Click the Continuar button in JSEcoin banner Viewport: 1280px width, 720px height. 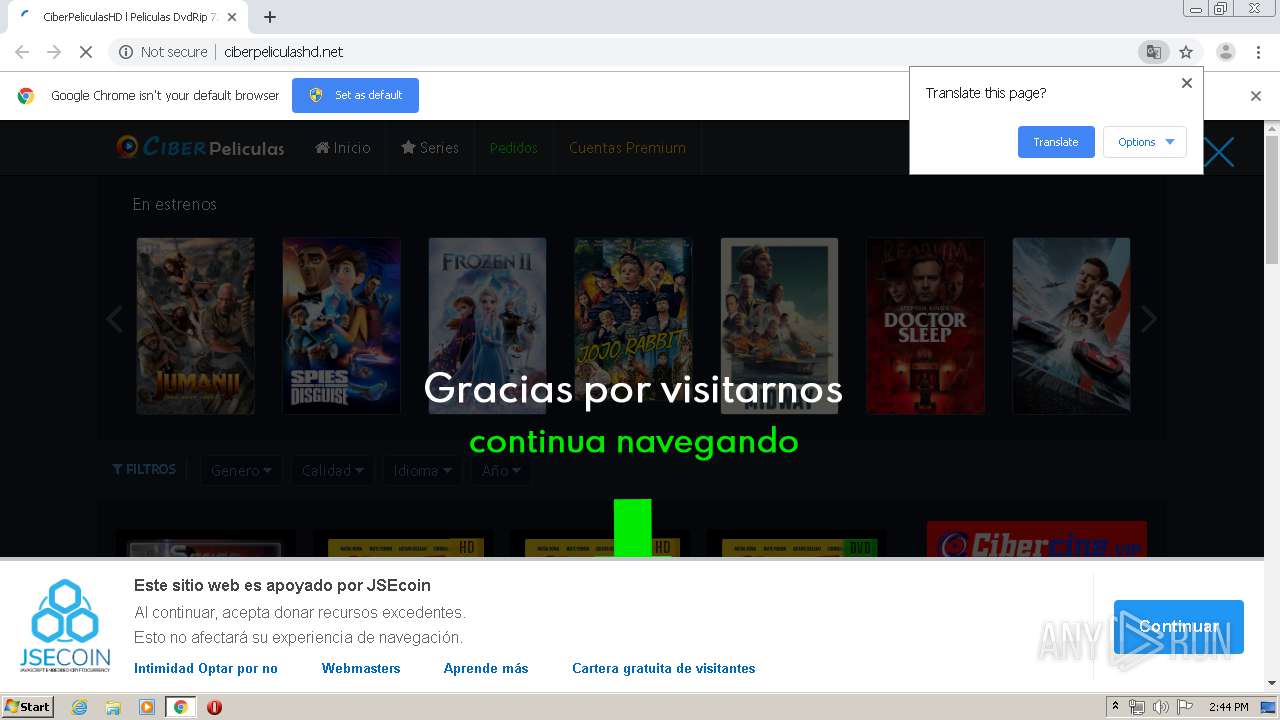pyautogui.click(x=1179, y=627)
